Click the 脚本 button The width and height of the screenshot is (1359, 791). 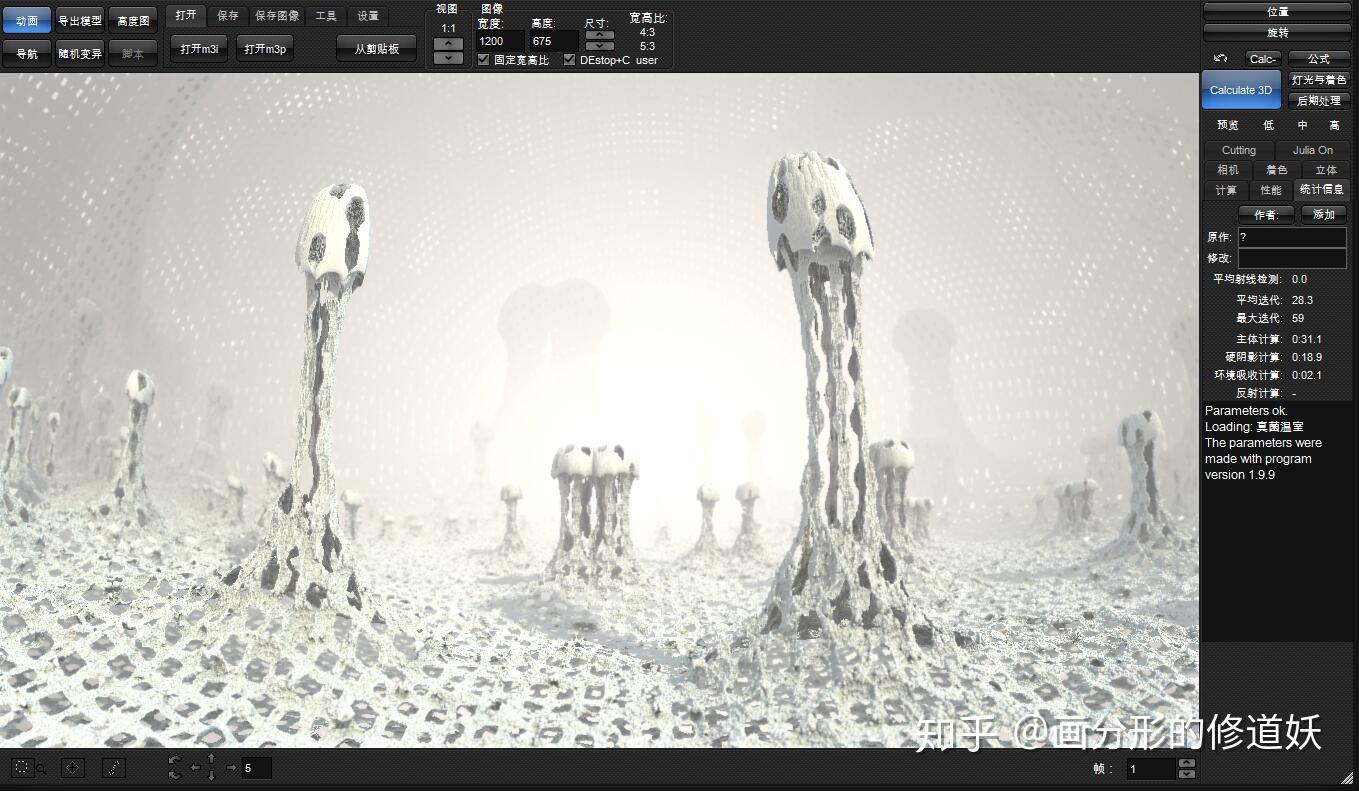point(133,54)
